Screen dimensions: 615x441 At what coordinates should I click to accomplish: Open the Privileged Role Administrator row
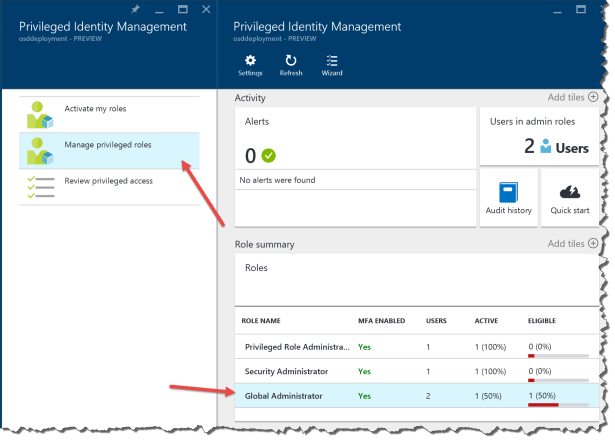click(297, 346)
